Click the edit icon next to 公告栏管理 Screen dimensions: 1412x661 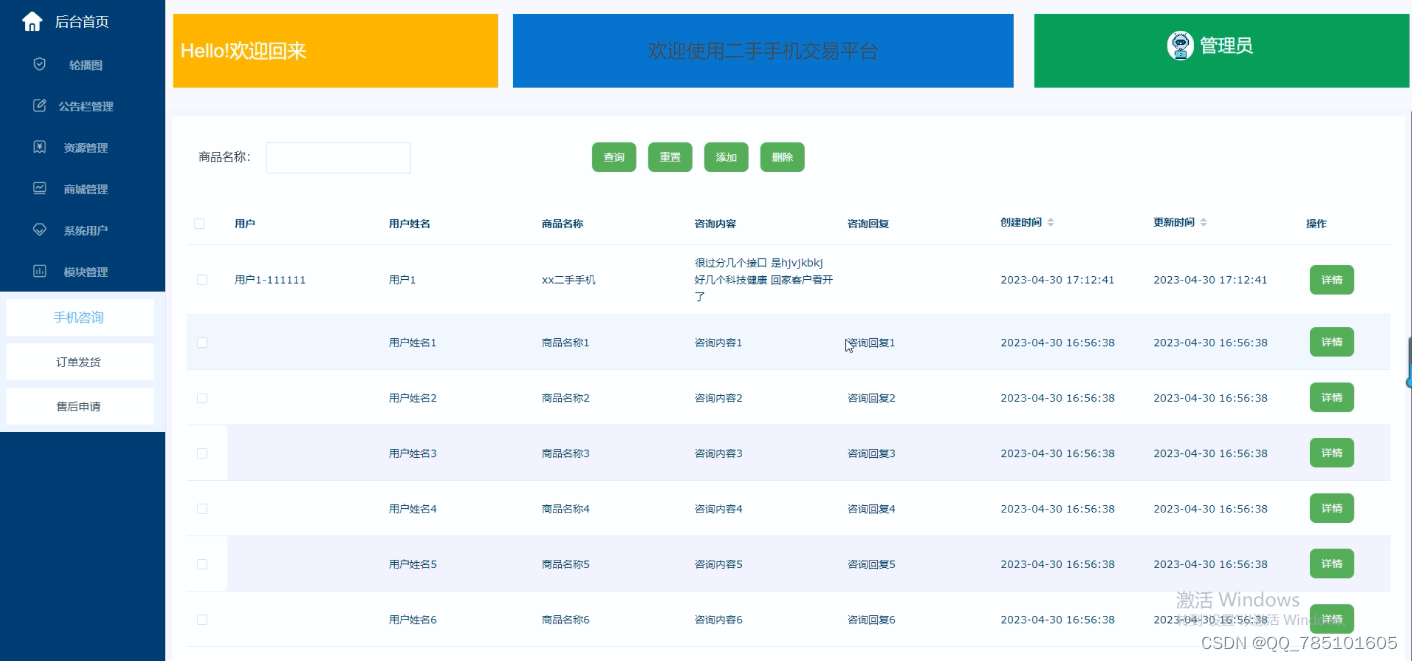tap(40, 105)
